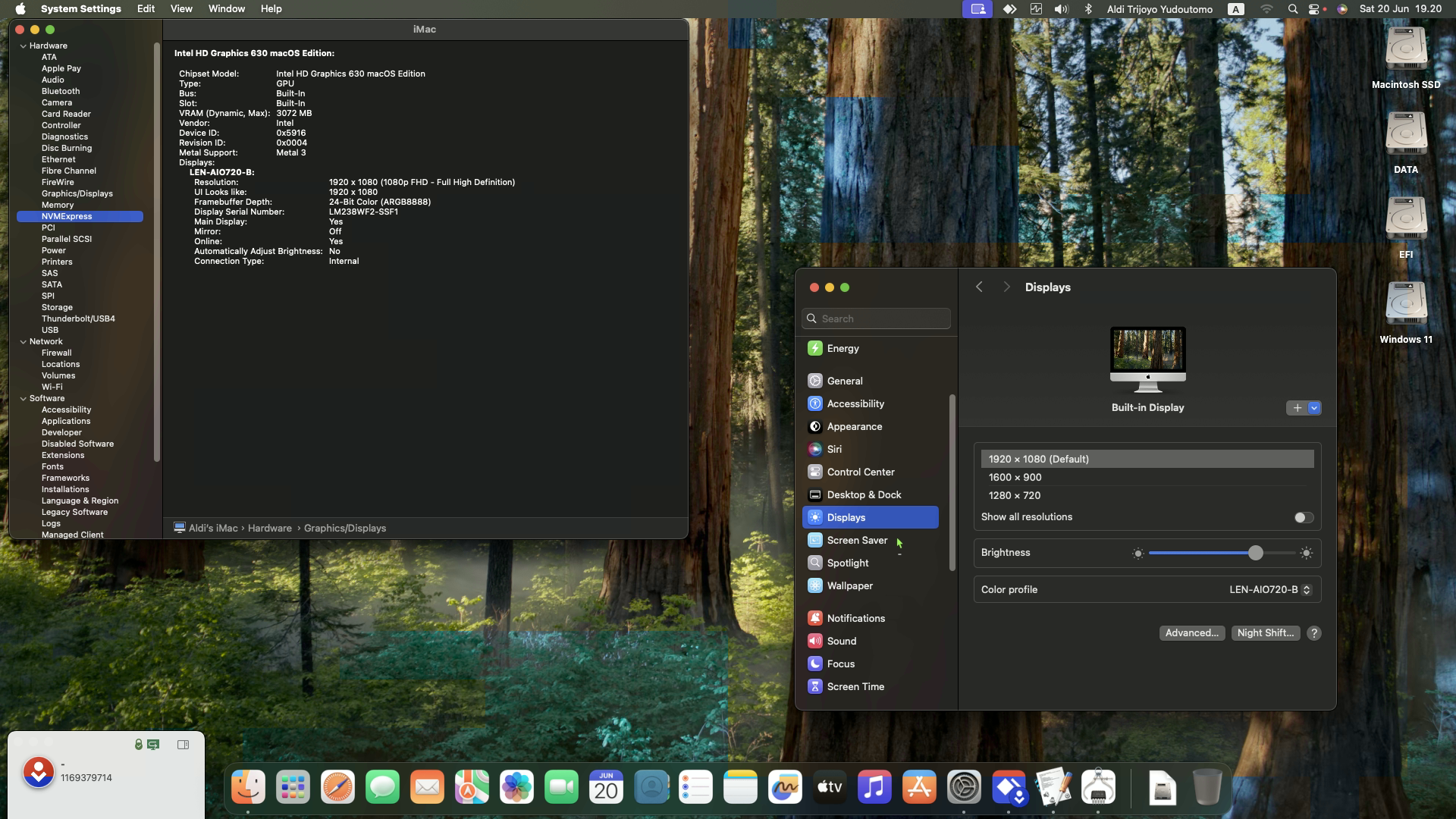Click the volume icon in menu bar
This screenshot has height=819, width=1456.
tap(1061, 9)
